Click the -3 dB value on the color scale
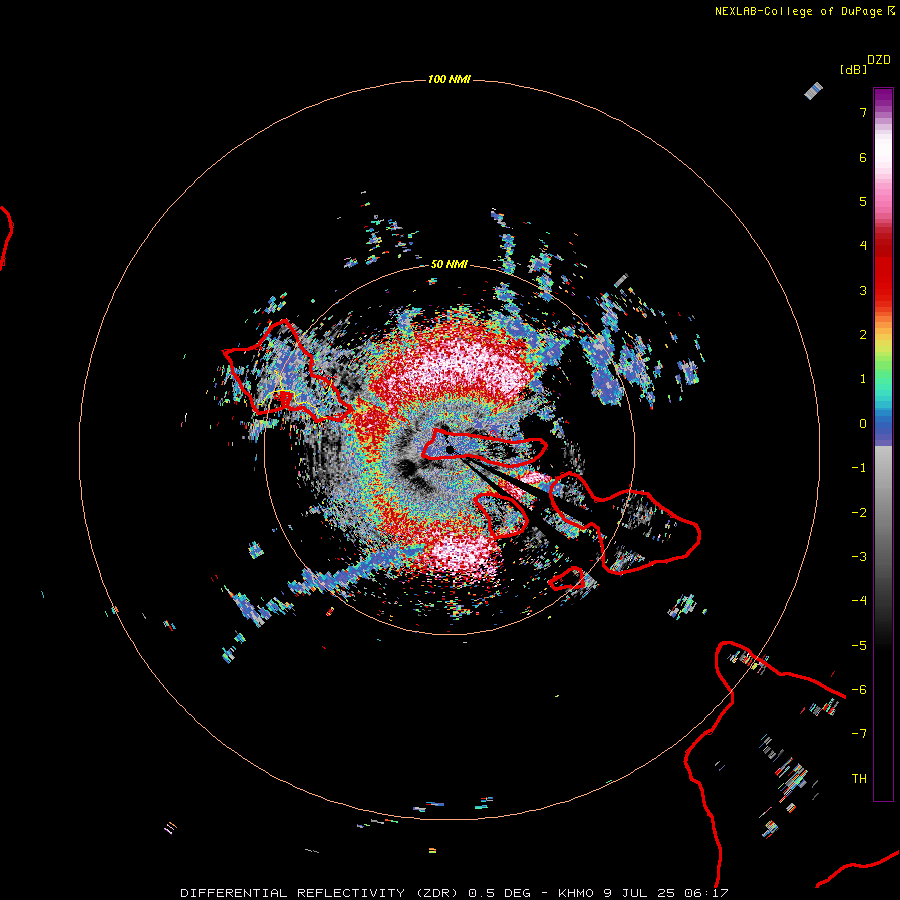Viewport: 900px width, 900px height. coord(859,557)
